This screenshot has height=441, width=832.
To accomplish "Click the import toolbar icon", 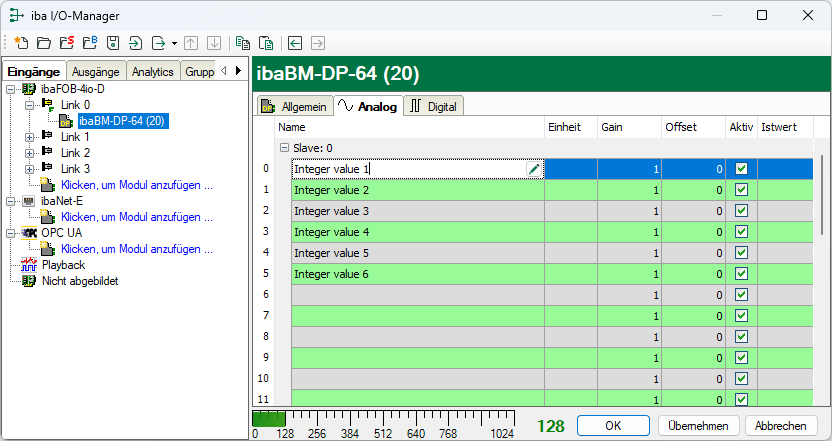I will (135, 43).
